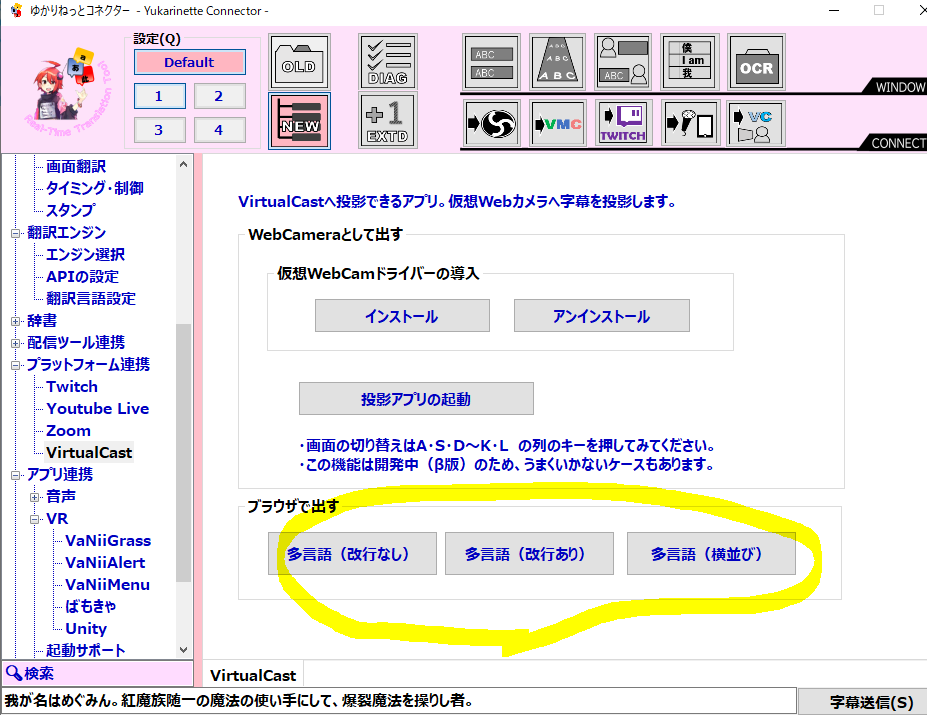
Task: Open the perspective ABC scrolling text window
Action: (558, 62)
